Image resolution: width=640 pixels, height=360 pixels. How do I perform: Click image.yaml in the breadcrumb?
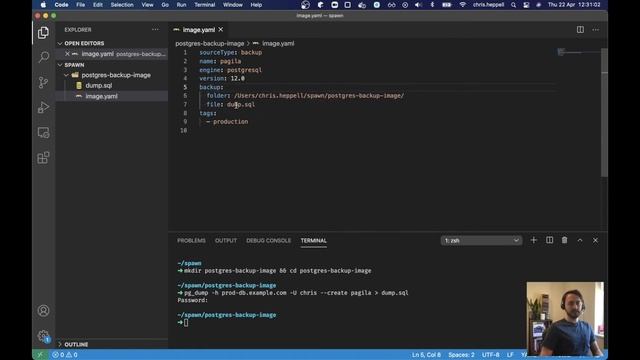click(x=278, y=43)
